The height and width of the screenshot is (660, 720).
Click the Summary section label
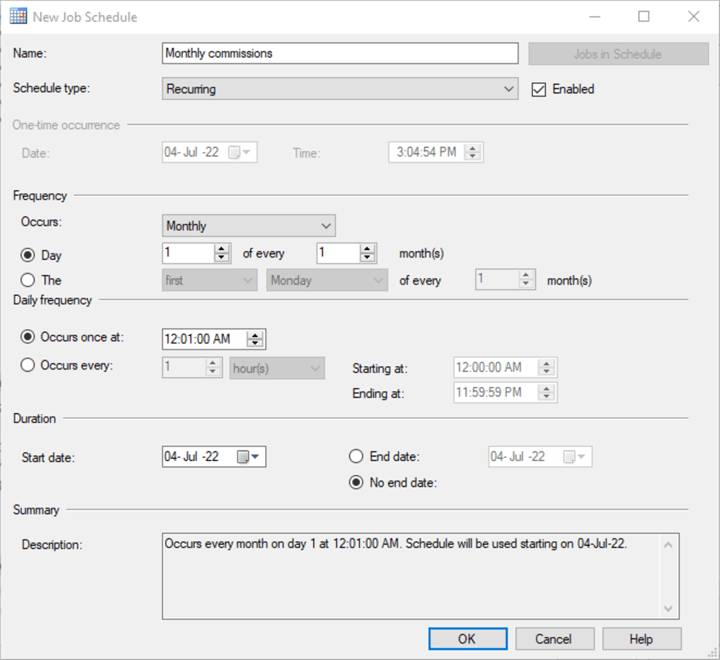[x=36, y=510]
